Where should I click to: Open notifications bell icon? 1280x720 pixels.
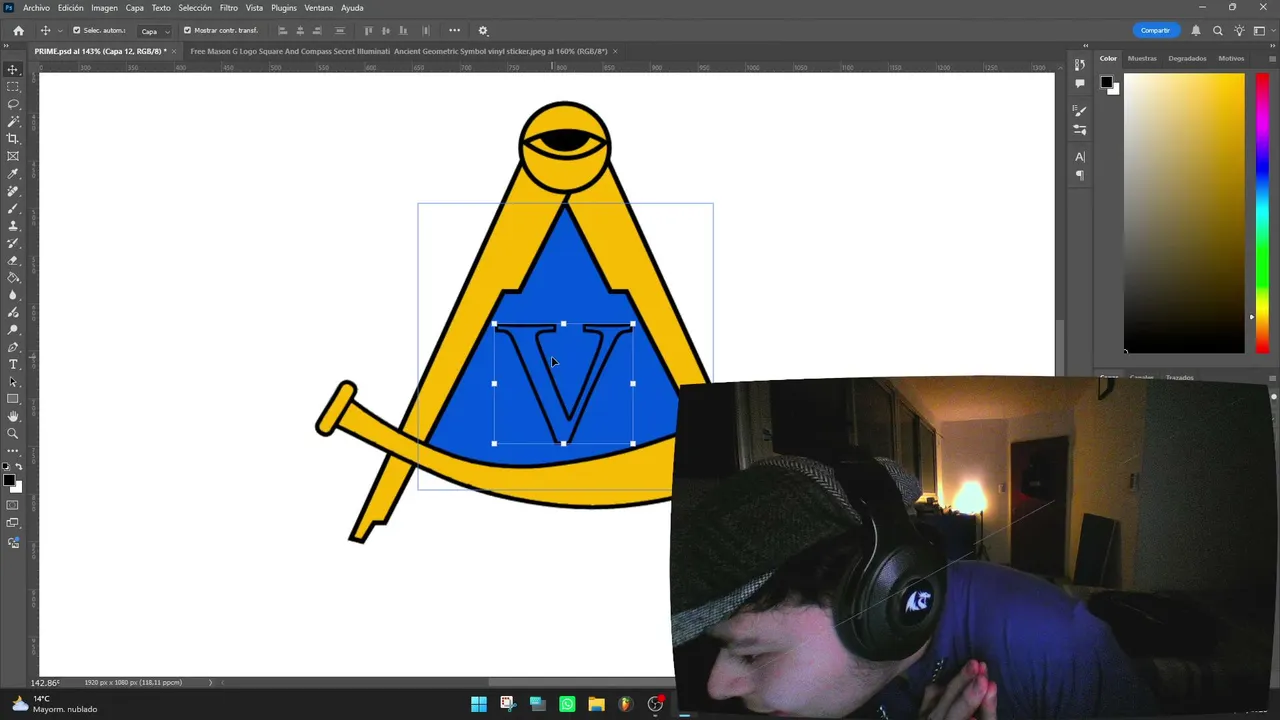point(1195,31)
